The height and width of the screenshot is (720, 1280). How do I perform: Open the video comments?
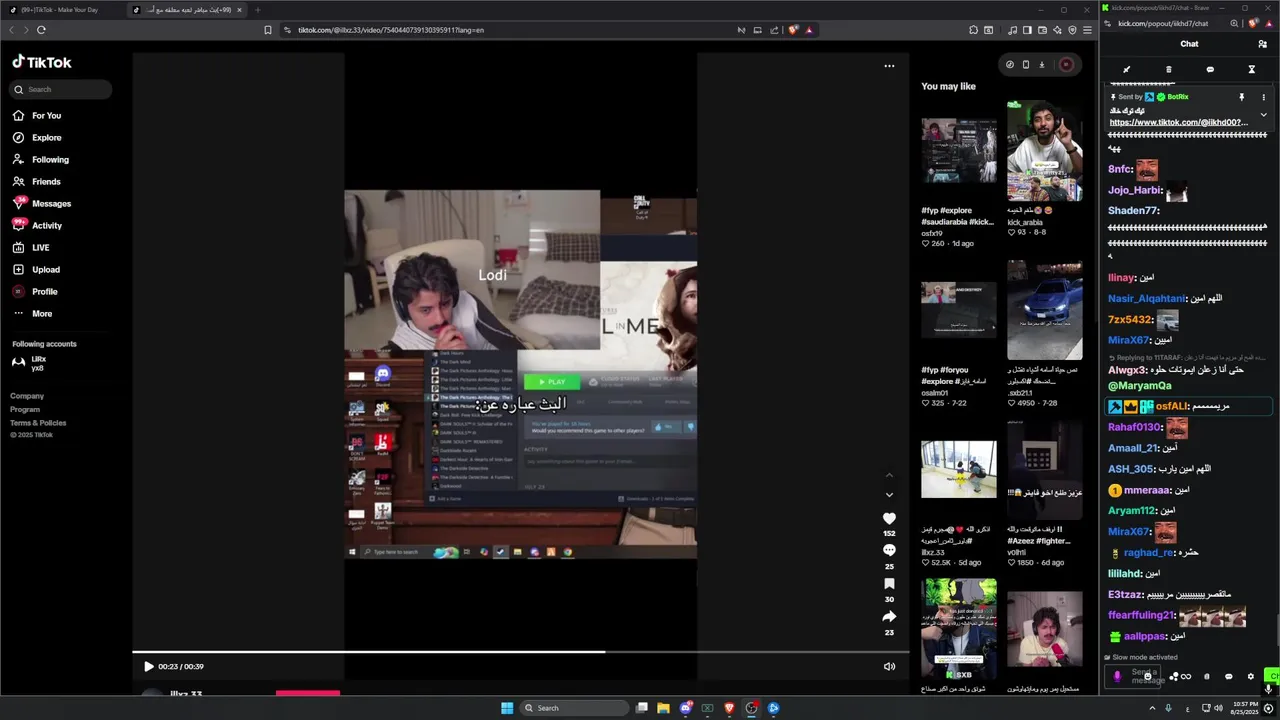click(889, 551)
